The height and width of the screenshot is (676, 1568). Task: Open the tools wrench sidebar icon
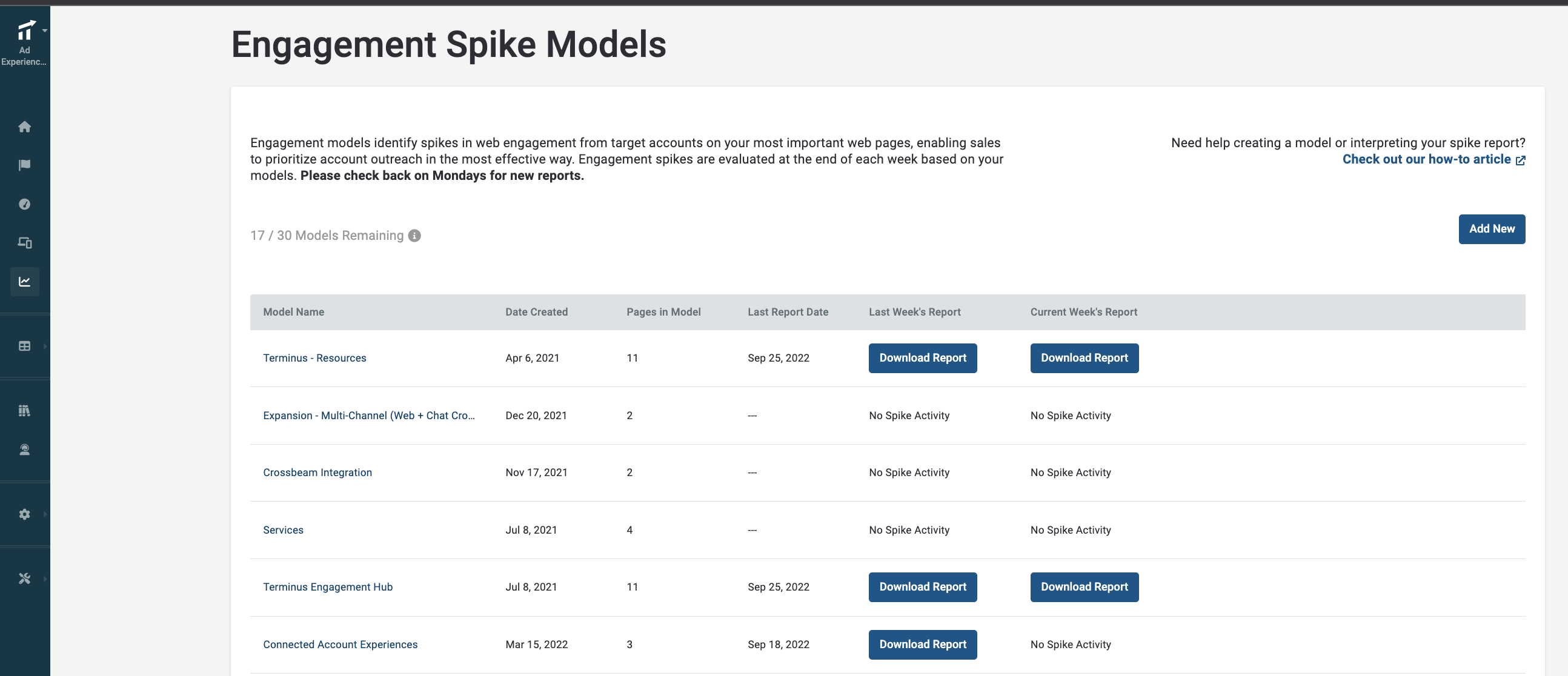point(24,578)
